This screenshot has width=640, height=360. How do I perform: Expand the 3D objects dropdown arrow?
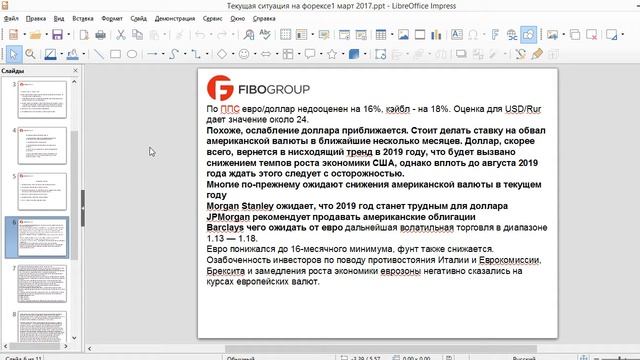(365, 54)
